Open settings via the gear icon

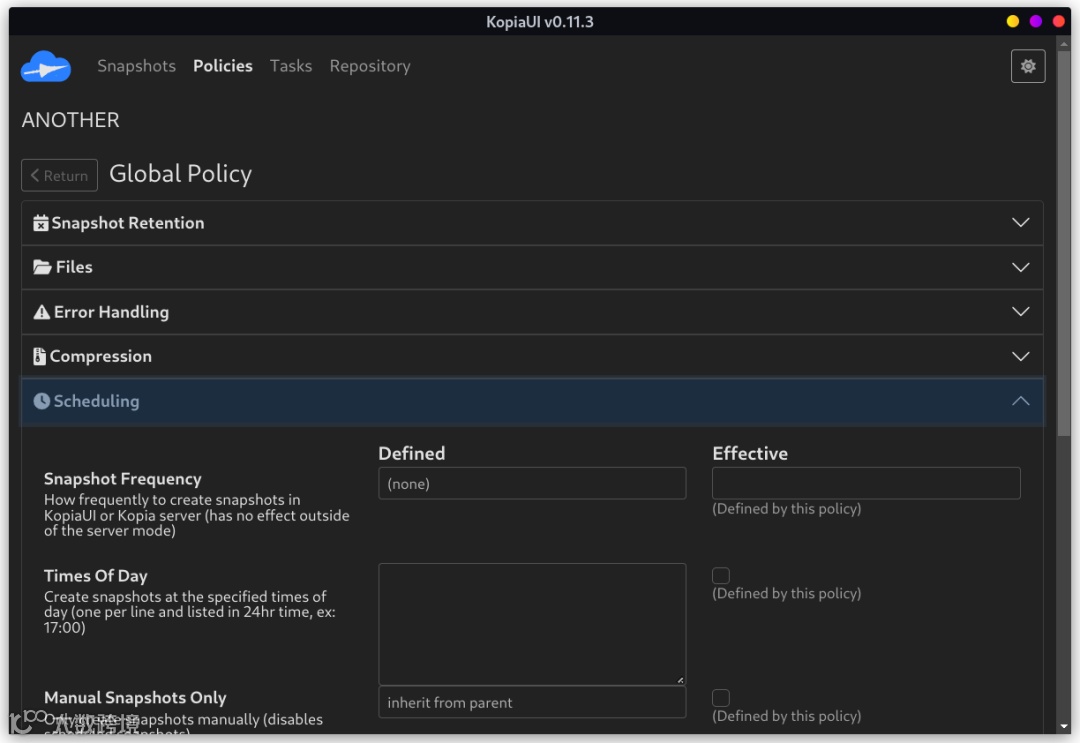point(1028,67)
